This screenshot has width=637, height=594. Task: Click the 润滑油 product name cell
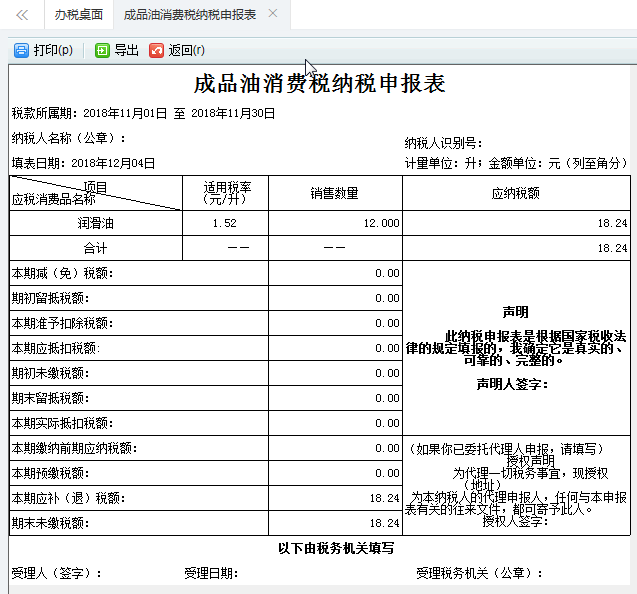(x=96, y=223)
